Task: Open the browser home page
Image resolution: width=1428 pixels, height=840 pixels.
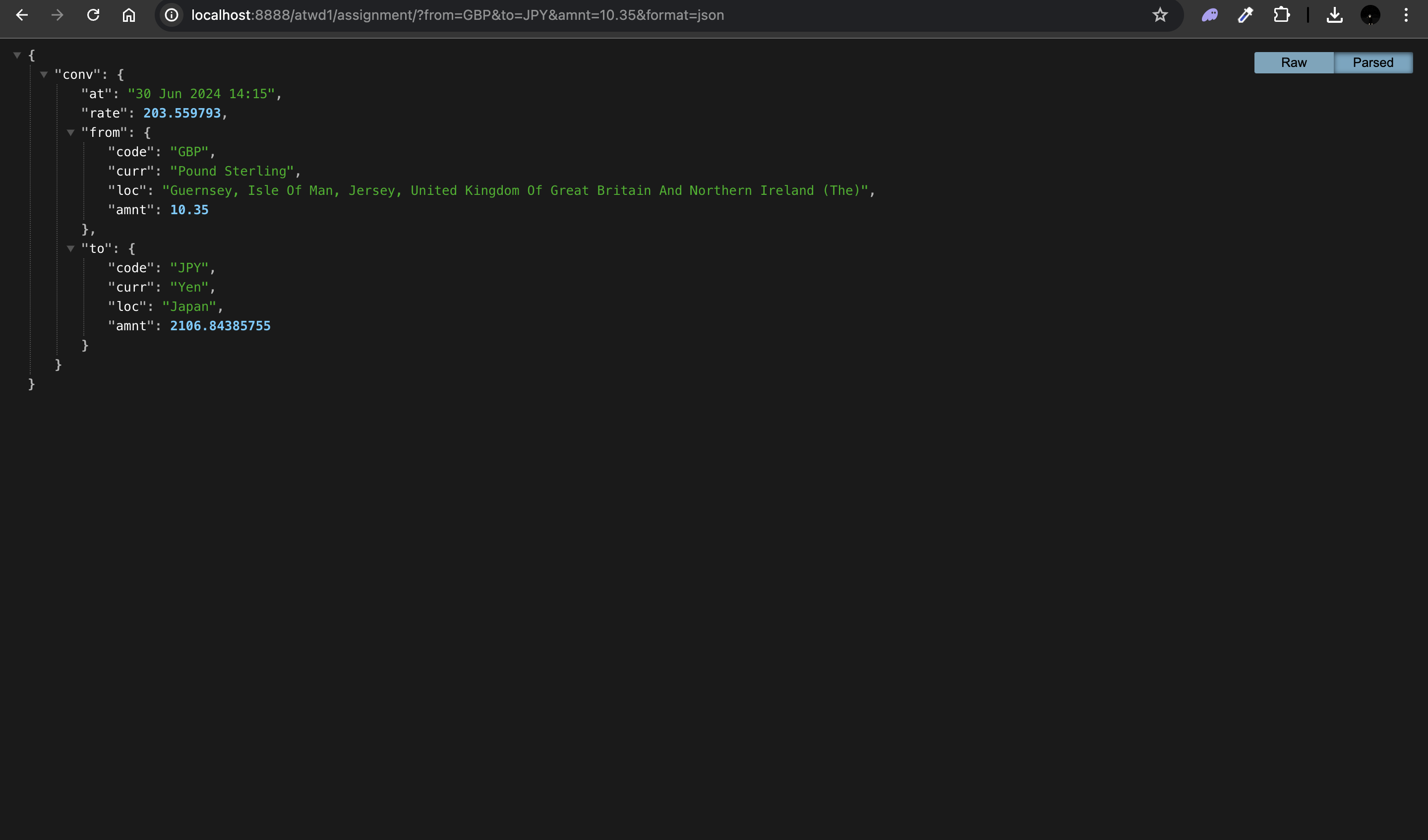Action: (129, 15)
